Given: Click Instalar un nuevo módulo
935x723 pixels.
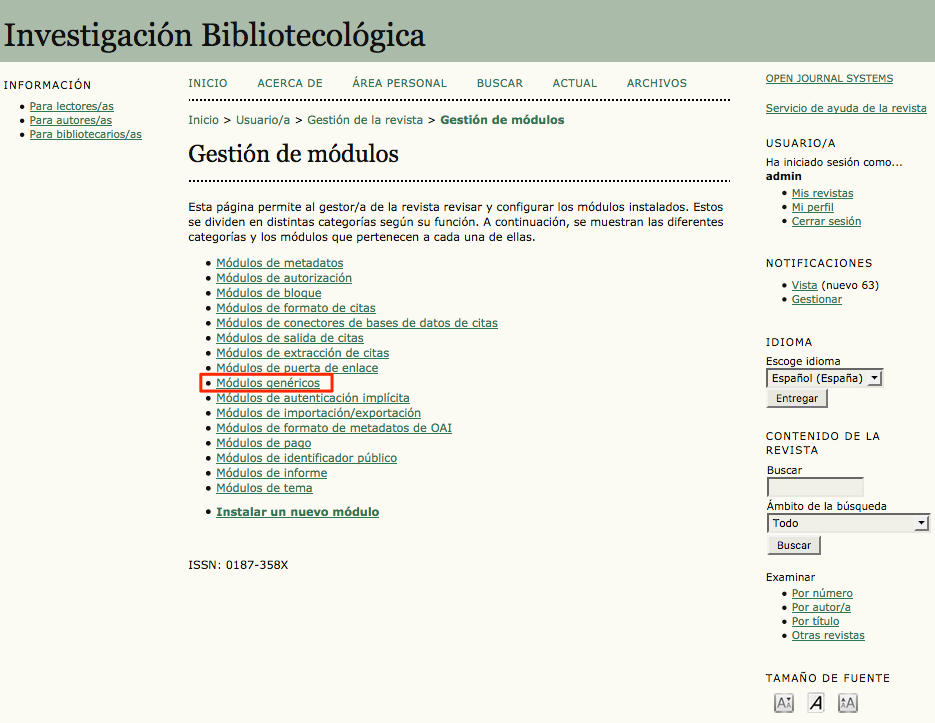Looking at the screenshot, I should 297,512.
